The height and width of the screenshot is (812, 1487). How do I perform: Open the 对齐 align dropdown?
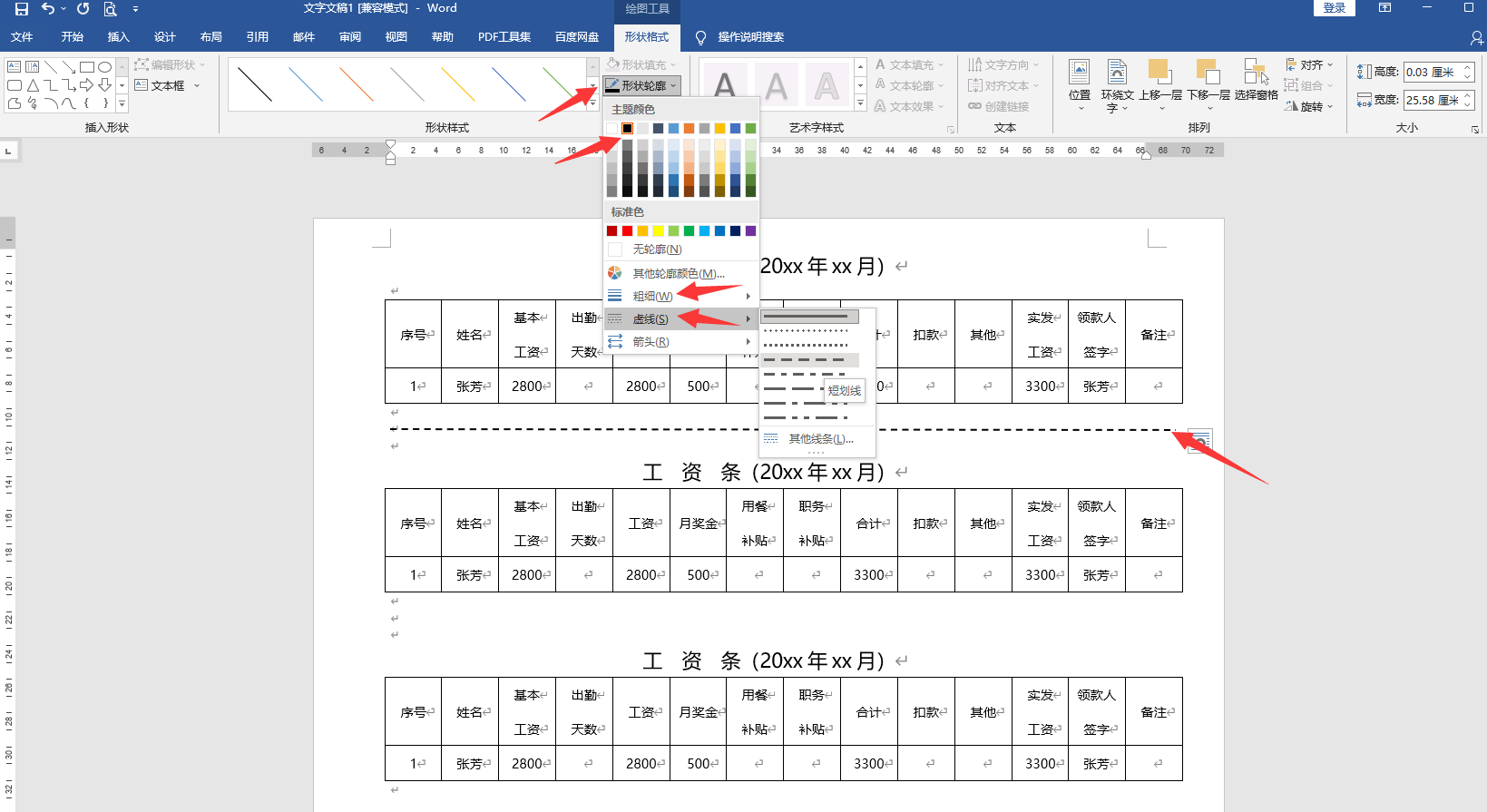(x=1310, y=64)
